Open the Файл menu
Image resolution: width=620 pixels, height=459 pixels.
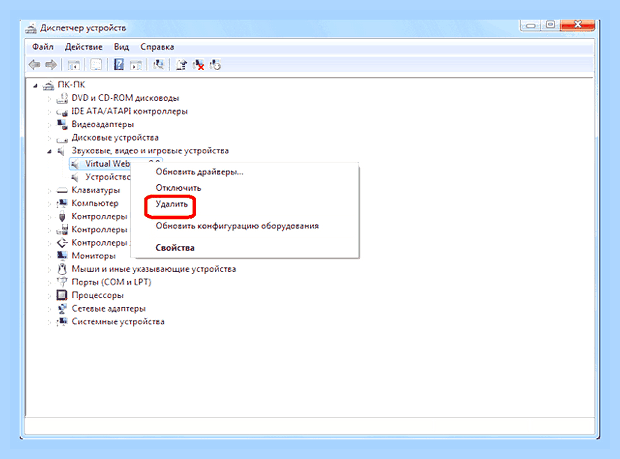(x=43, y=47)
